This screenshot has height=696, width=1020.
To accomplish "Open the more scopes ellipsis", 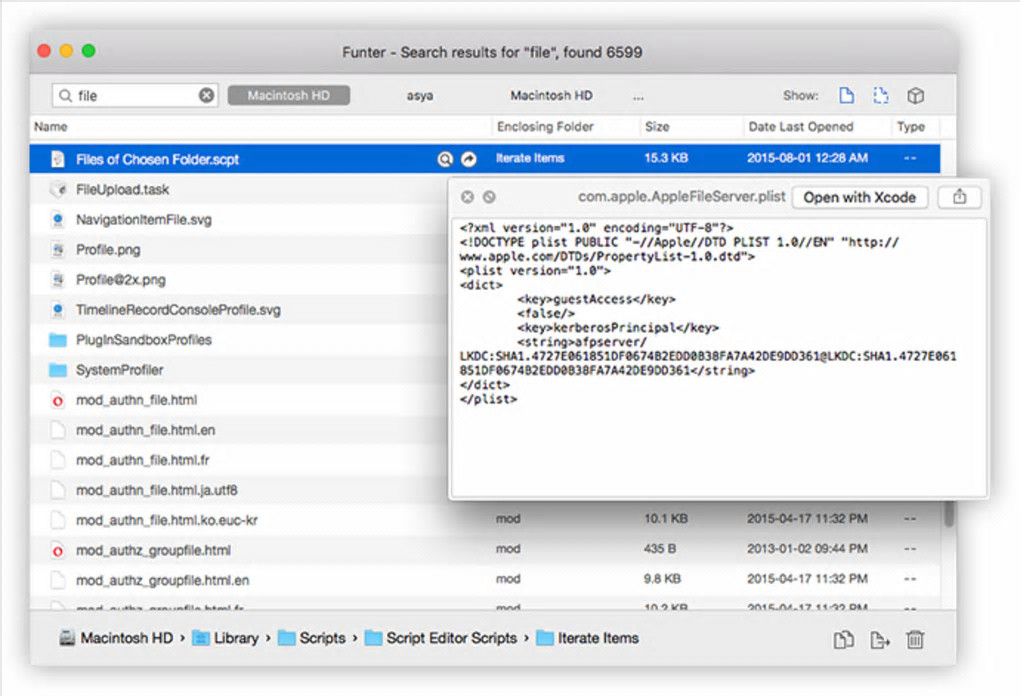I will tap(638, 97).
